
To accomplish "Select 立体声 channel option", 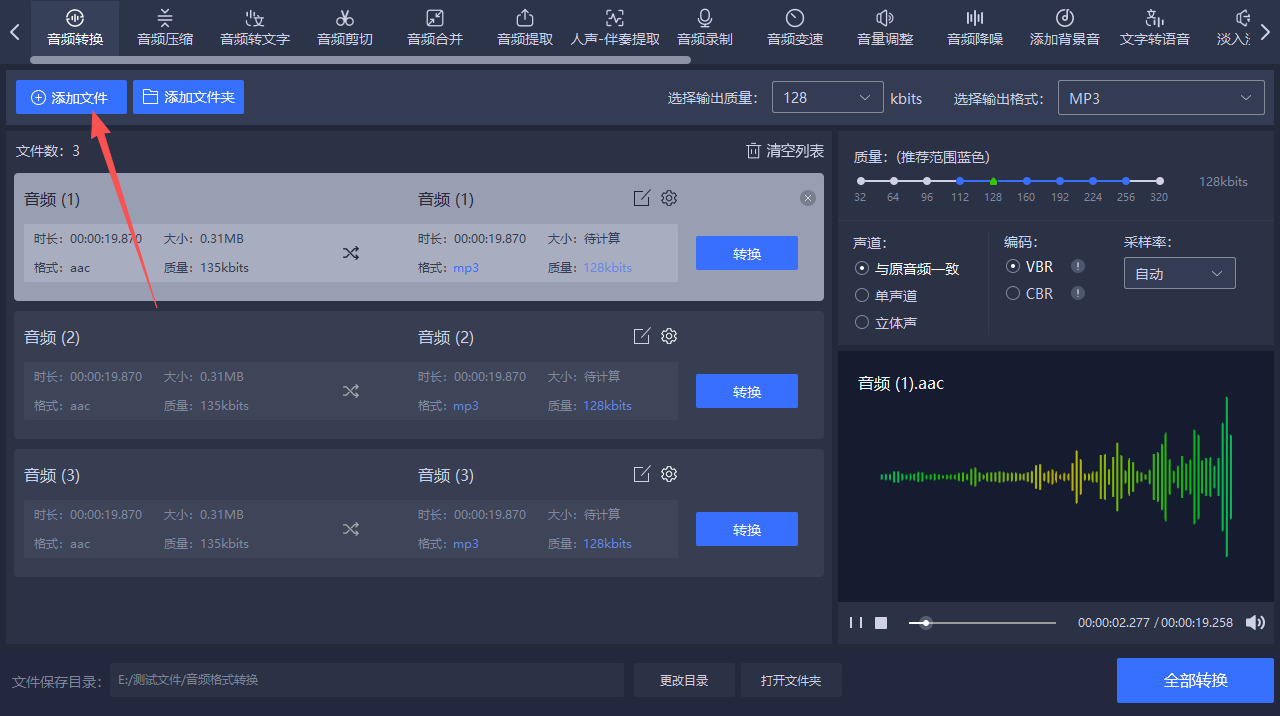I will click(x=862, y=323).
